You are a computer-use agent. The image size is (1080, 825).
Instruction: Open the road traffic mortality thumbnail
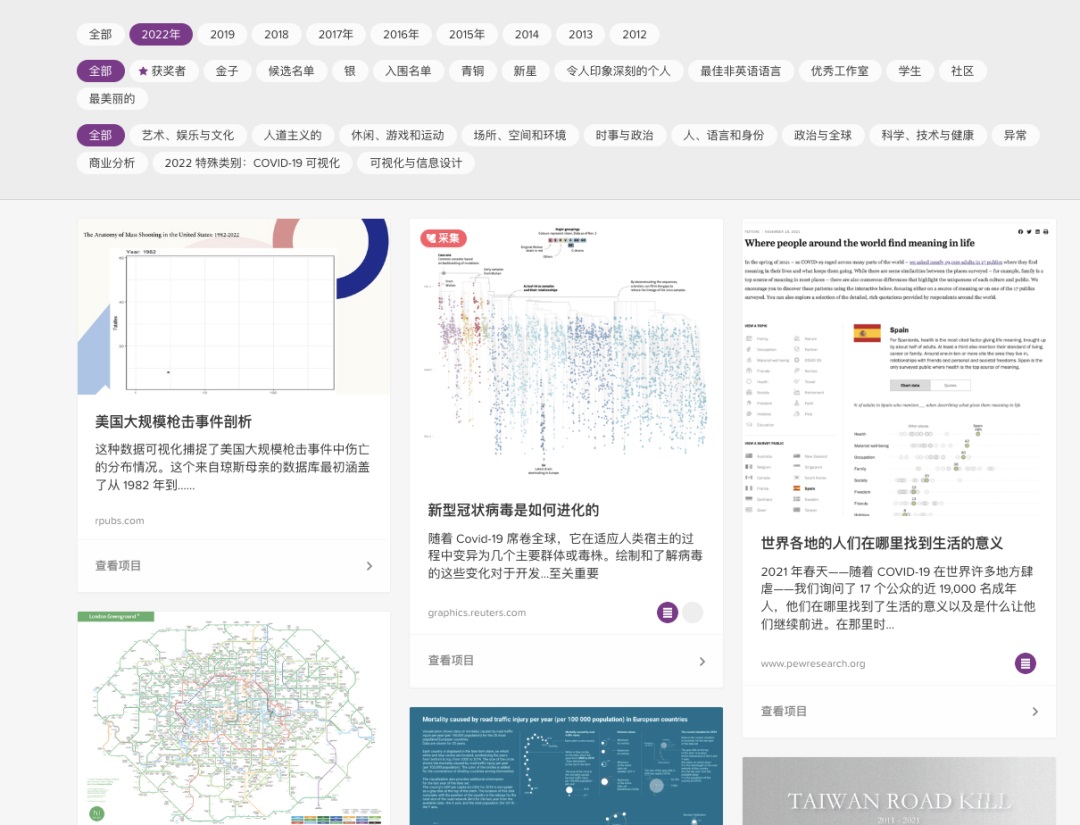pyautogui.click(x=566, y=766)
